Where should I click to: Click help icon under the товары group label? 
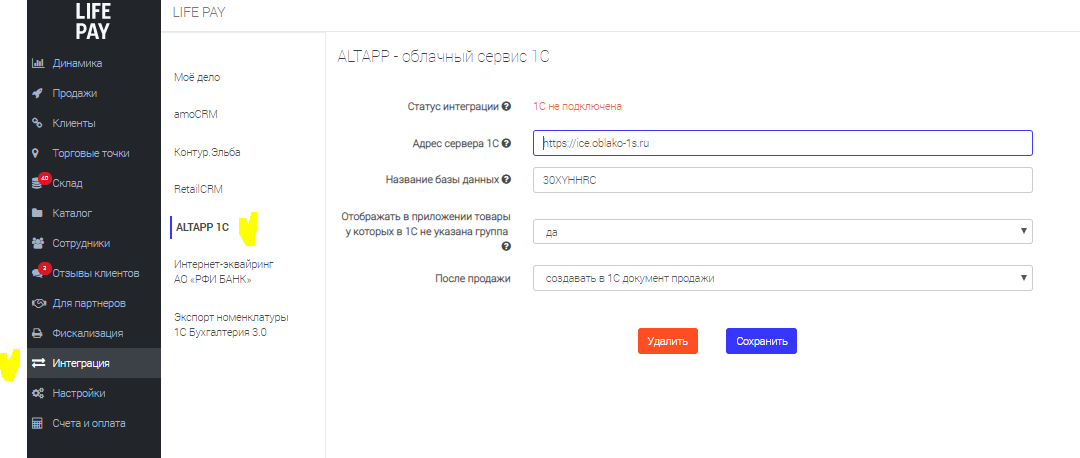click(506, 246)
